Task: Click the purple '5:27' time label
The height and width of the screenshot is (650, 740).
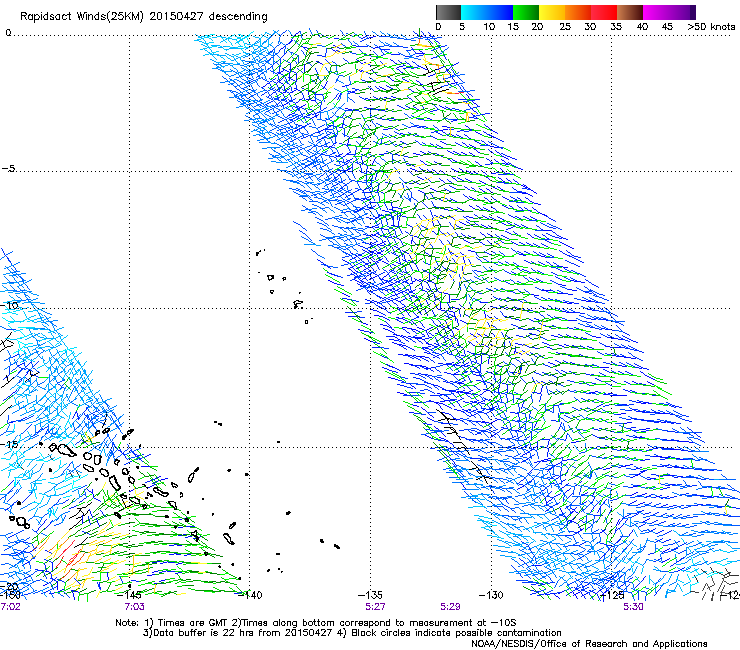Action: coord(375,607)
